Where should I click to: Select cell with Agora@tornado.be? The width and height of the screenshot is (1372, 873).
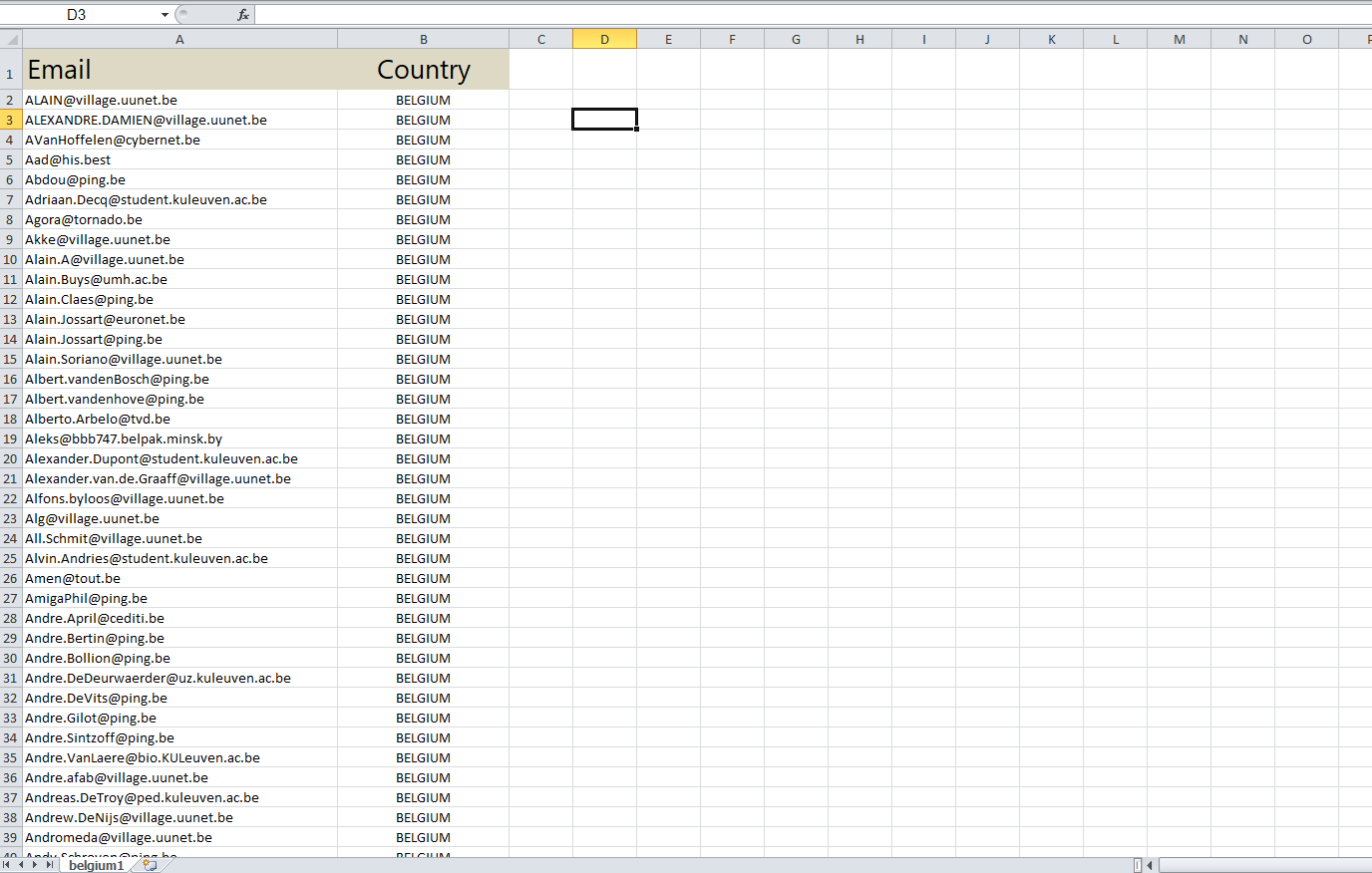pyautogui.click(x=179, y=219)
